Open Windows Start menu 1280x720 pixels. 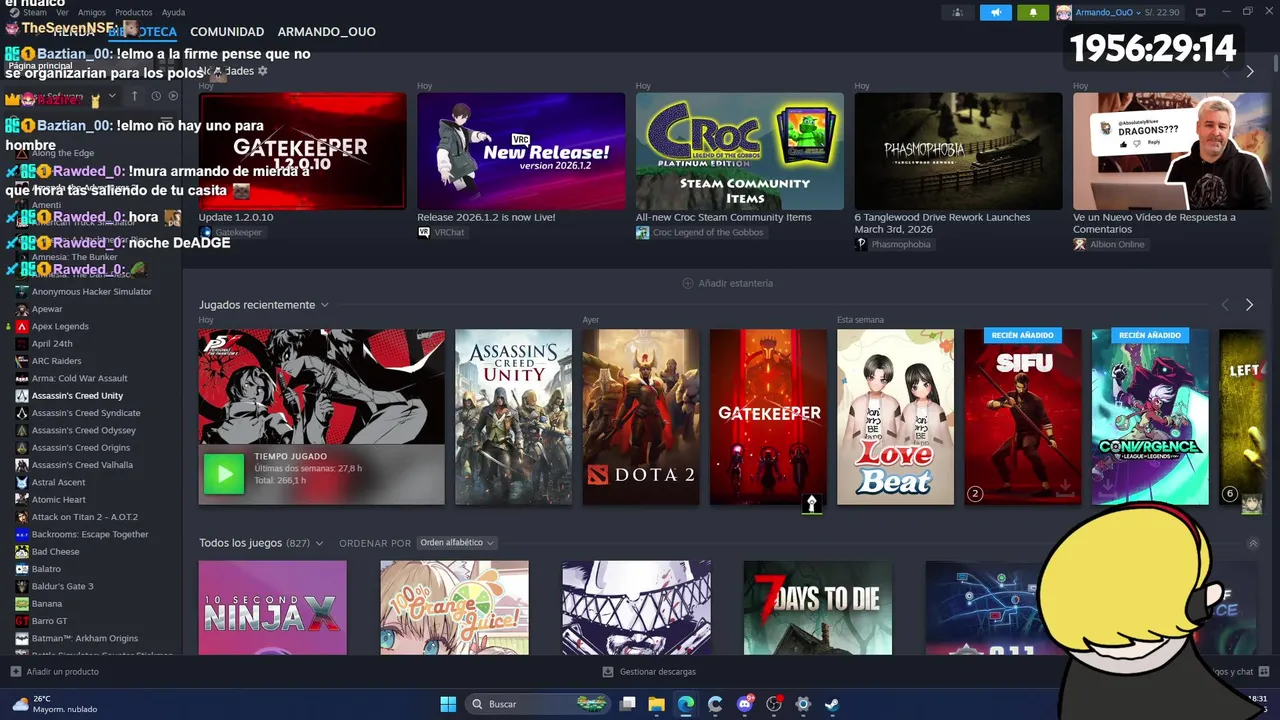(x=447, y=704)
